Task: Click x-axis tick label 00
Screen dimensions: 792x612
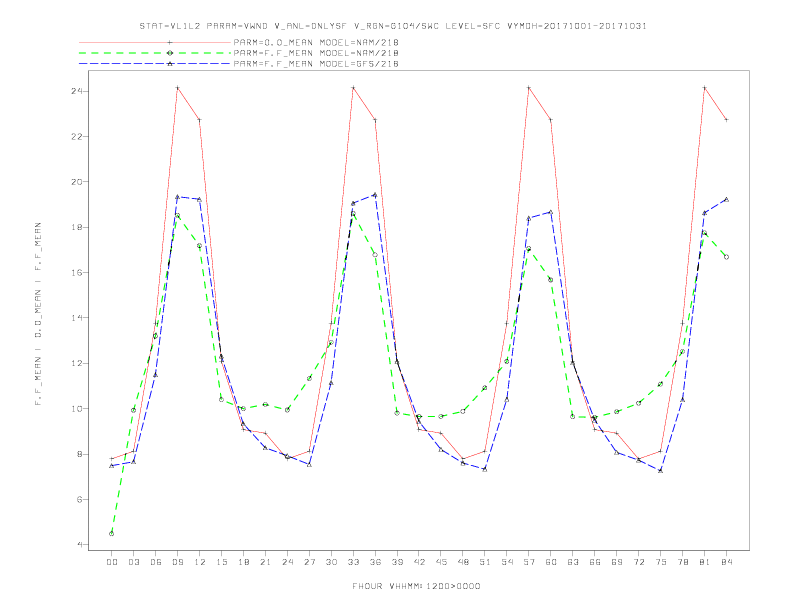Action: [x=112, y=562]
